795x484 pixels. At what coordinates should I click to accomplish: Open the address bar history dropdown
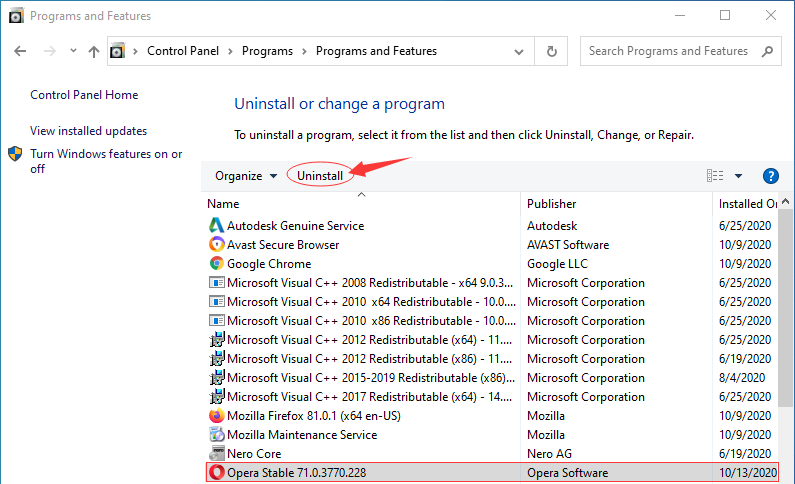[519, 51]
